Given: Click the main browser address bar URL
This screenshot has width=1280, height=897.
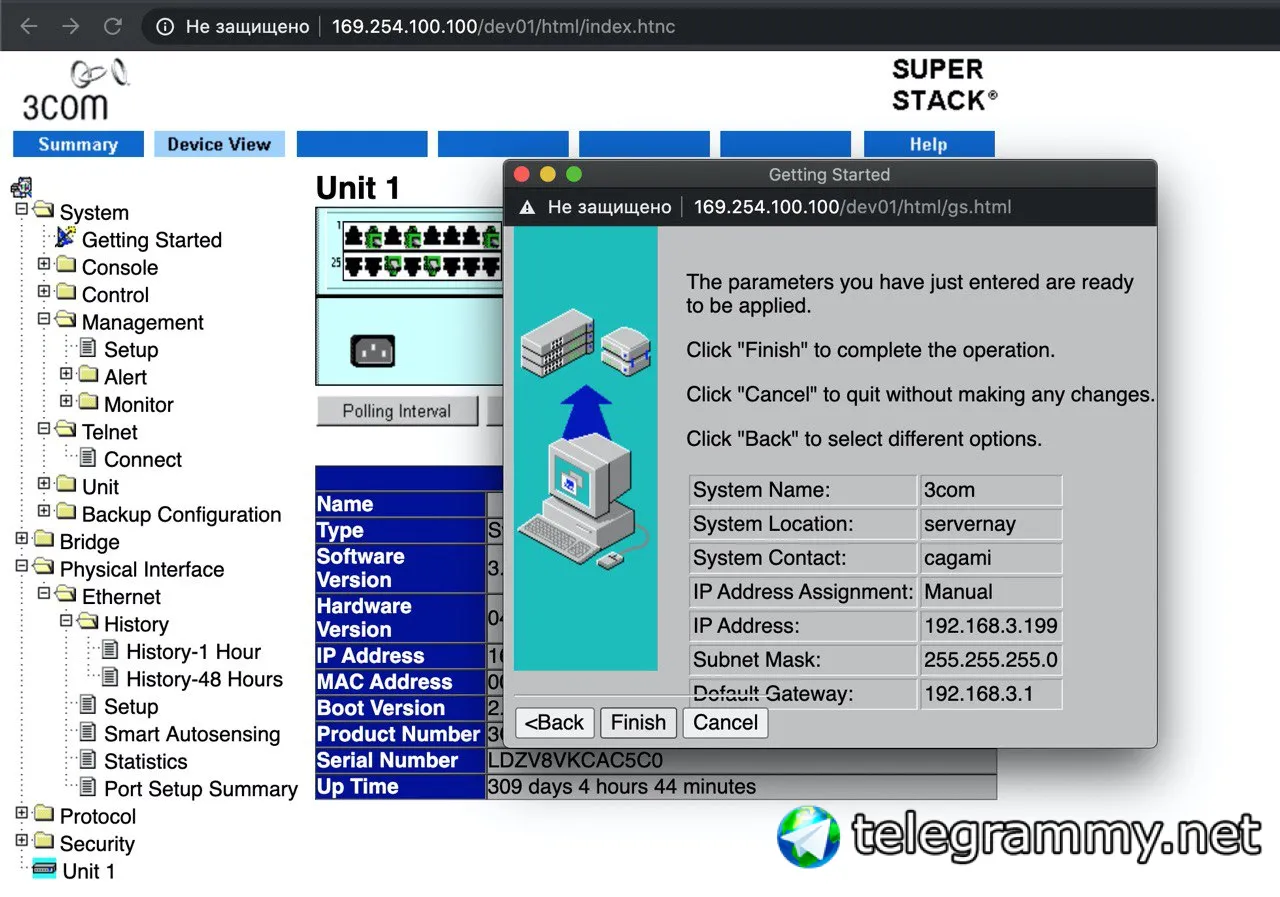Looking at the screenshot, I should (x=504, y=26).
